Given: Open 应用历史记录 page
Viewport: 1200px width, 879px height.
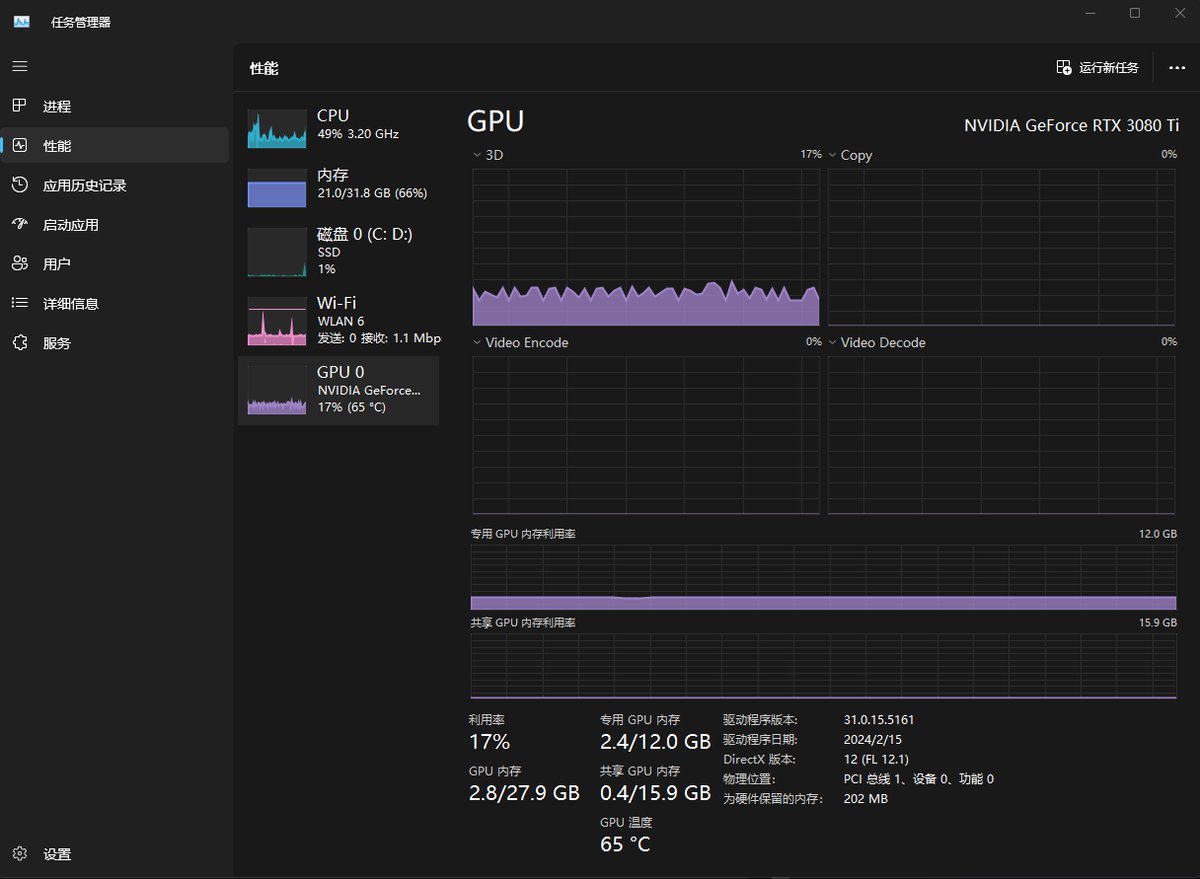Looking at the screenshot, I should coord(115,185).
